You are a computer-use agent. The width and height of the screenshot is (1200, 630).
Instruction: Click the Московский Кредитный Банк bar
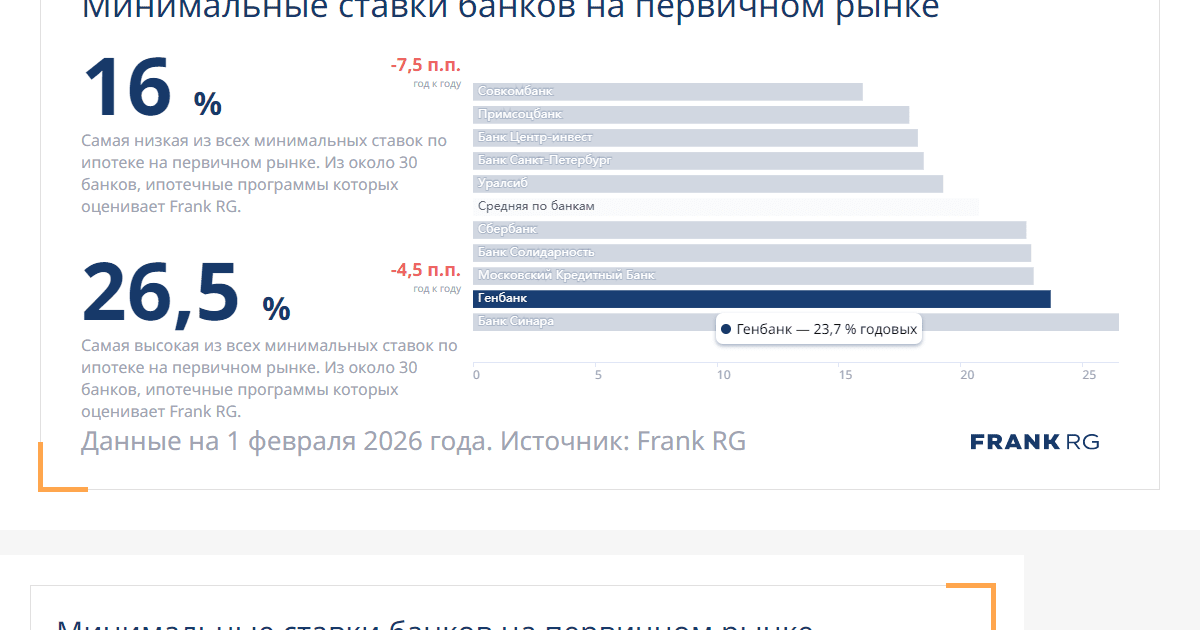click(x=753, y=276)
